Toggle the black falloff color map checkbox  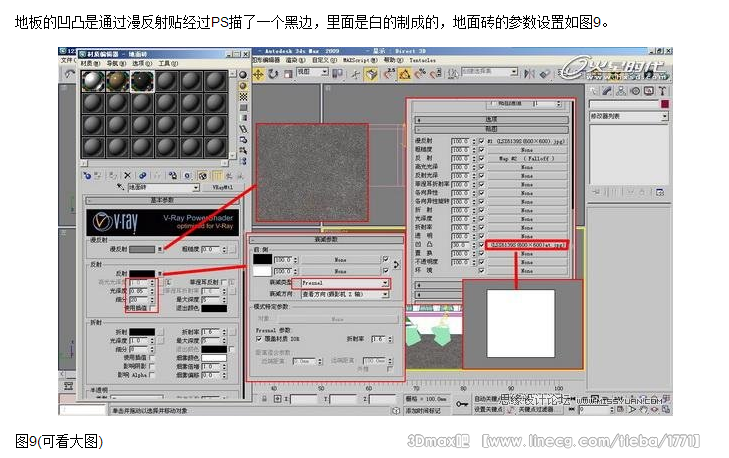click(x=385, y=259)
